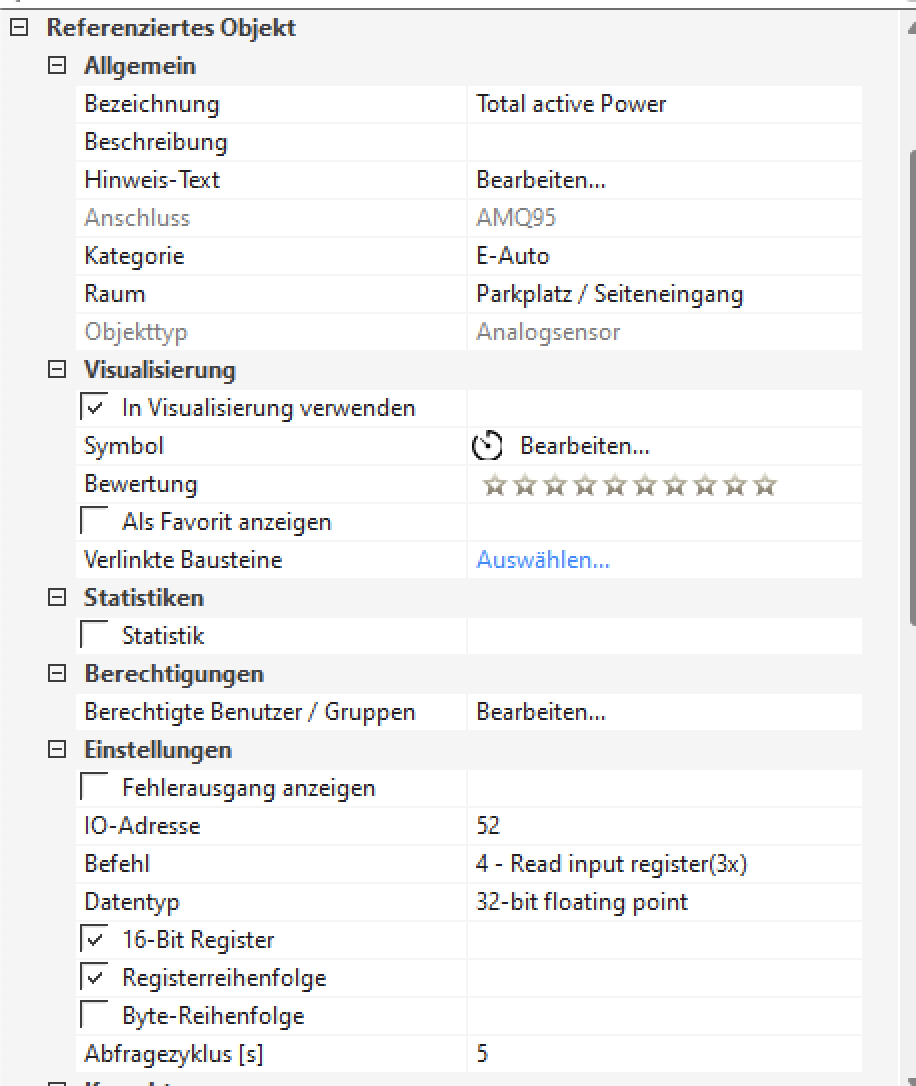This screenshot has height=1086, width=916.
Task: Set Bewertung to the fifth star
Action: point(614,486)
